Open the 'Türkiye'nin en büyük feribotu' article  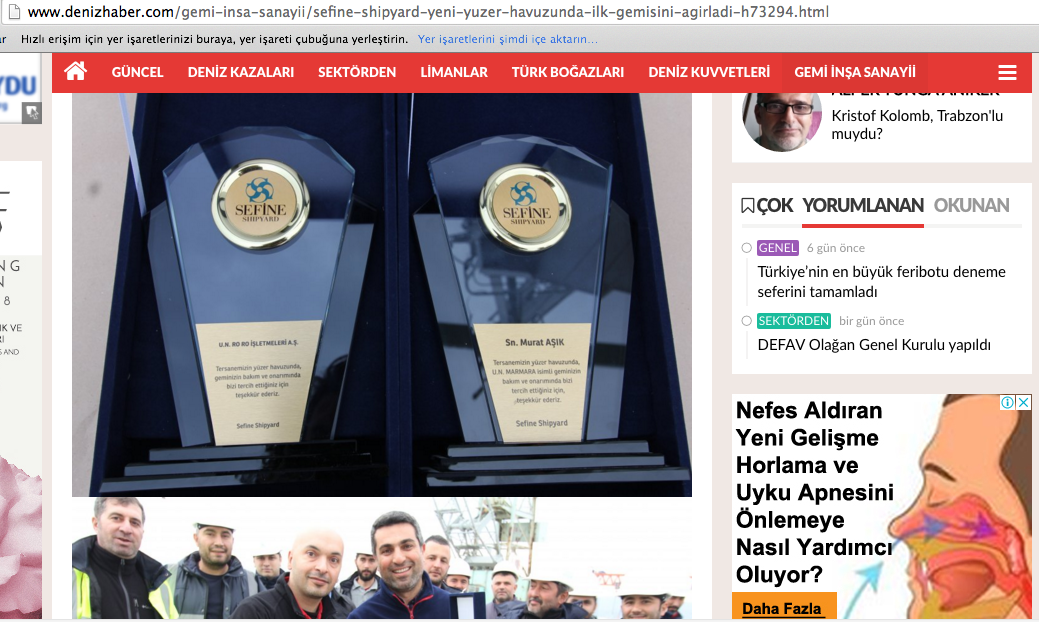point(881,282)
